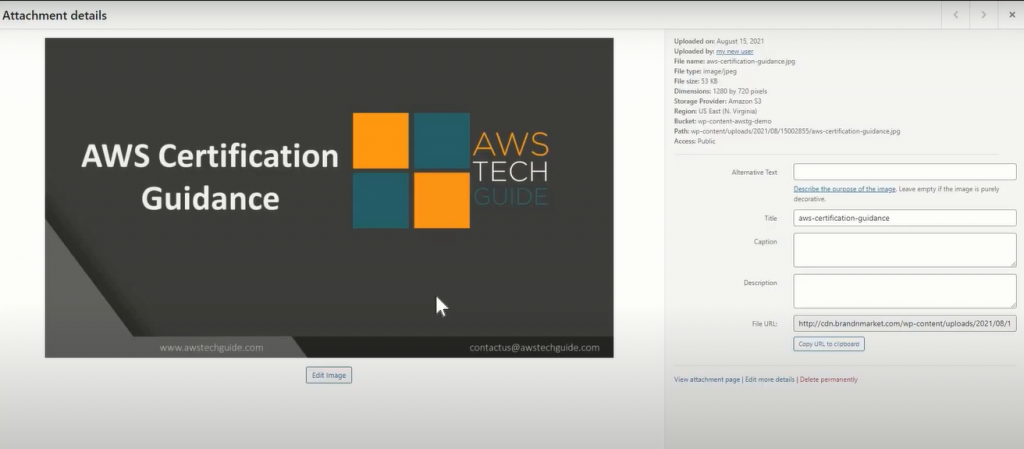
Task: Click 'Storage Provider: Amazon S3' text
Action: pyautogui.click(x=718, y=101)
